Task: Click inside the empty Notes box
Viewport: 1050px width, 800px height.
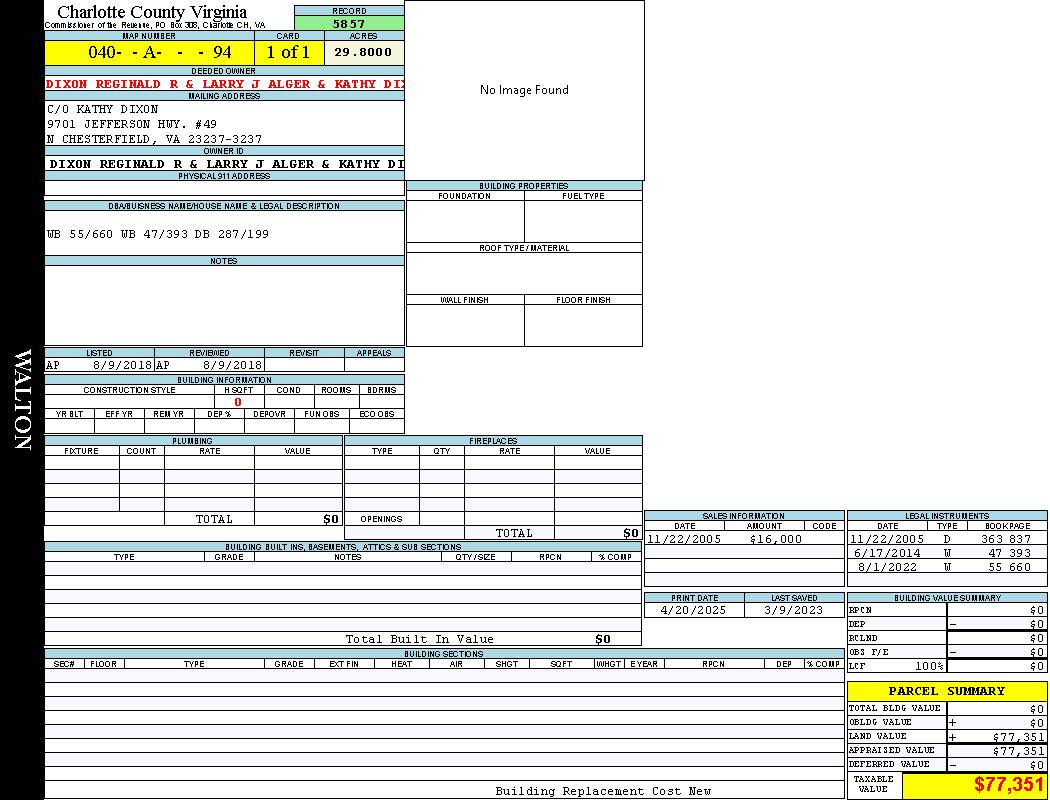Action: (x=224, y=305)
